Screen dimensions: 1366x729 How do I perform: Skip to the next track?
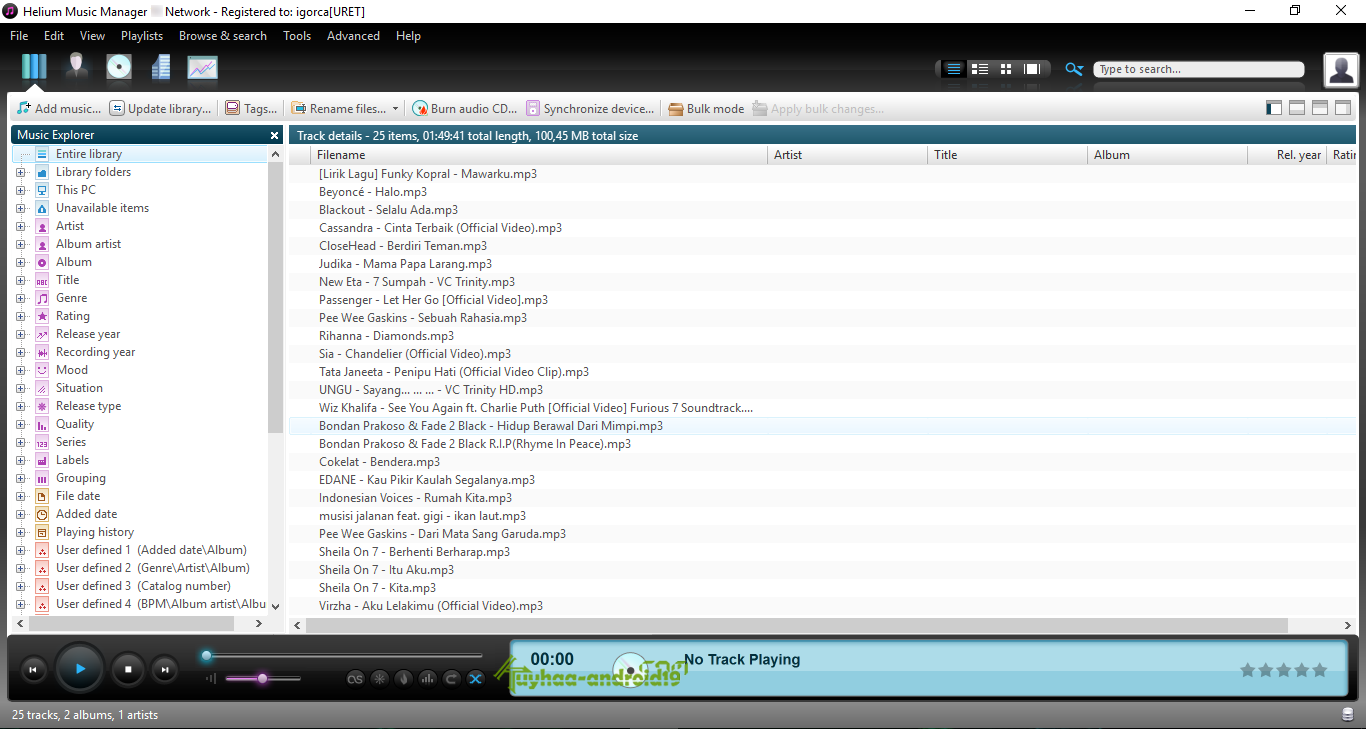point(165,670)
